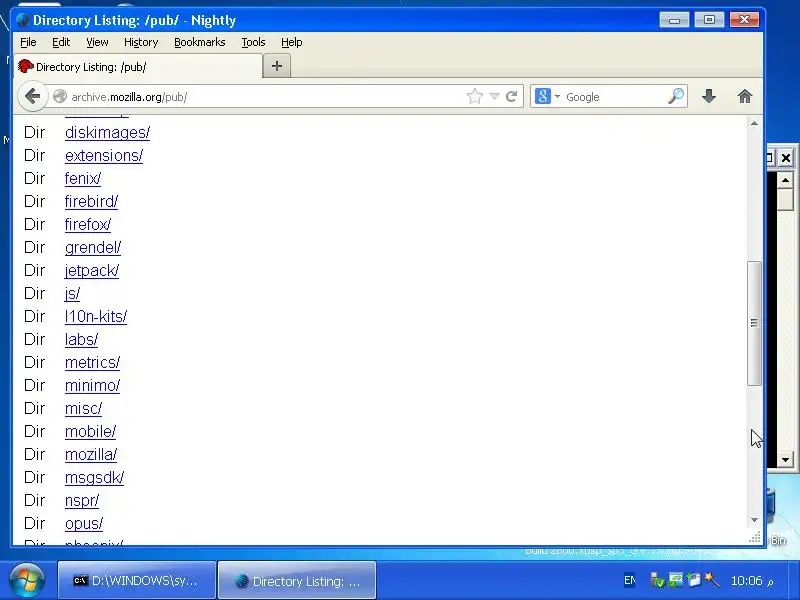Viewport: 800px width, 600px height.
Task: Maximize the Nightly browser window
Action: coord(709,20)
